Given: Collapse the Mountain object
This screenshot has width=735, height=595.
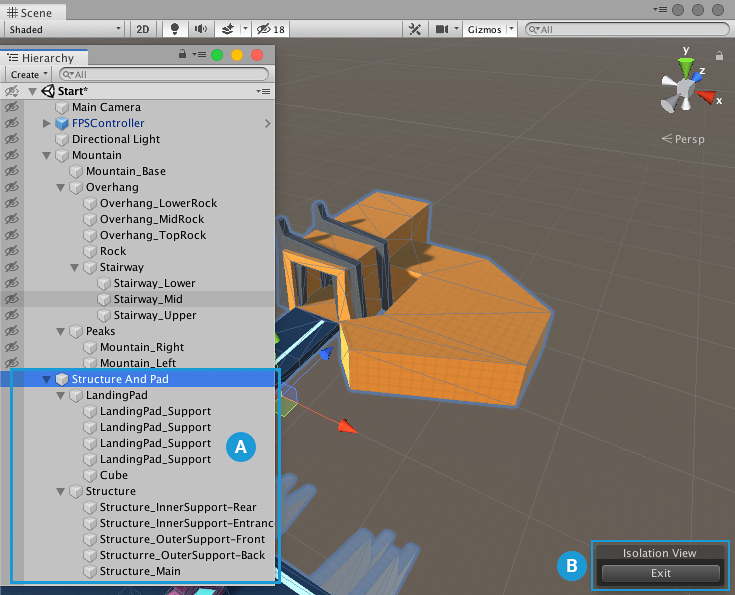Looking at the screenshot, I should (46, 155).
